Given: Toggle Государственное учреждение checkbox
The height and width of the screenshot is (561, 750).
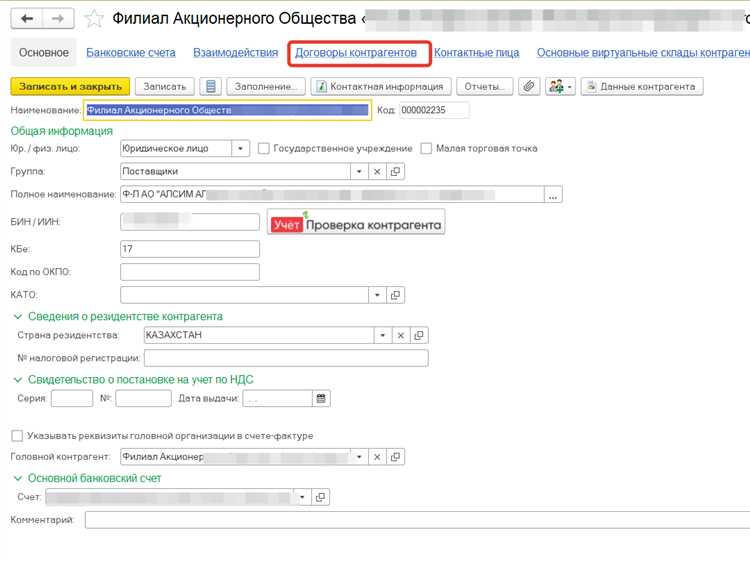Looking at the screenshot, I should pyautogui.click(x=264, y=149).
